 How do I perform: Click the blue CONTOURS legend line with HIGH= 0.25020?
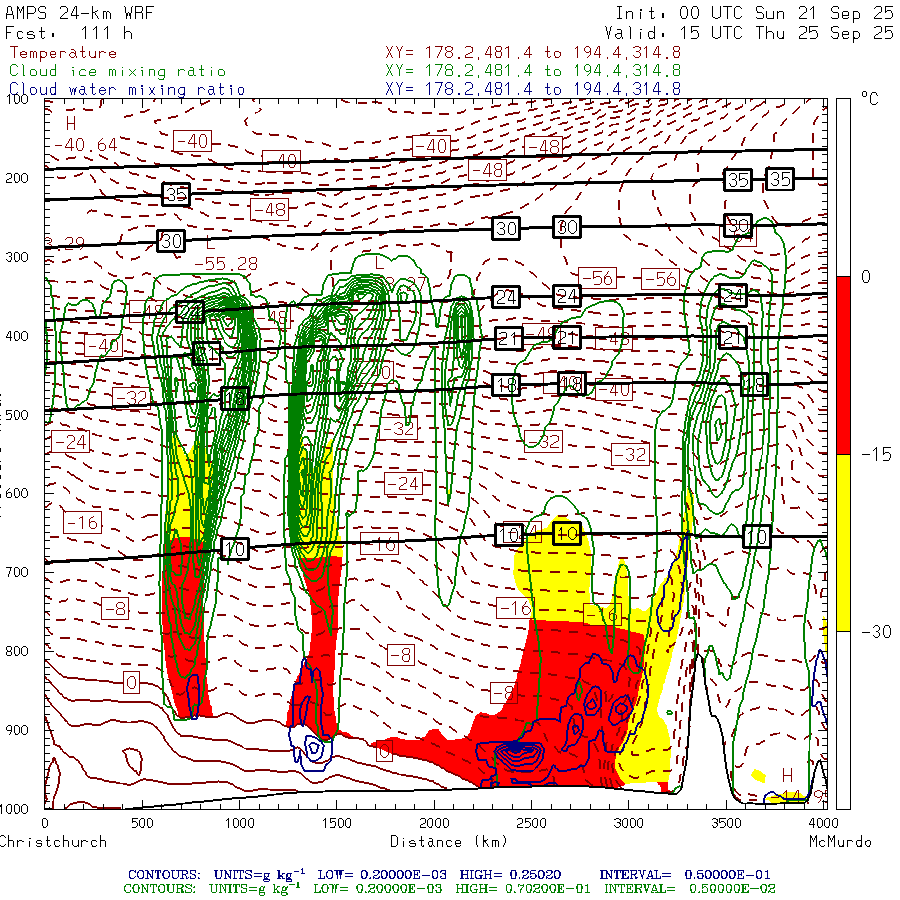point(449,875)
